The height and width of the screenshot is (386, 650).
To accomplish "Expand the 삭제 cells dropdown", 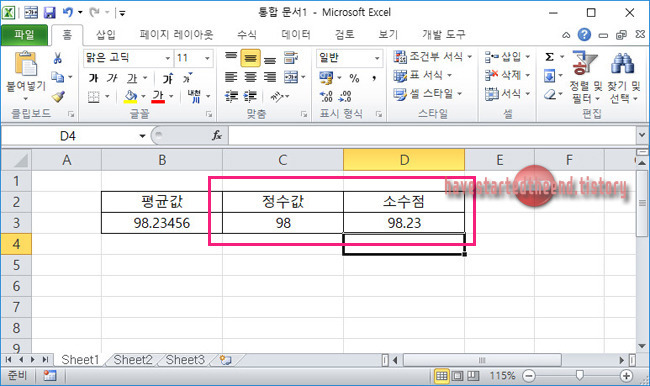I will 528,75.
